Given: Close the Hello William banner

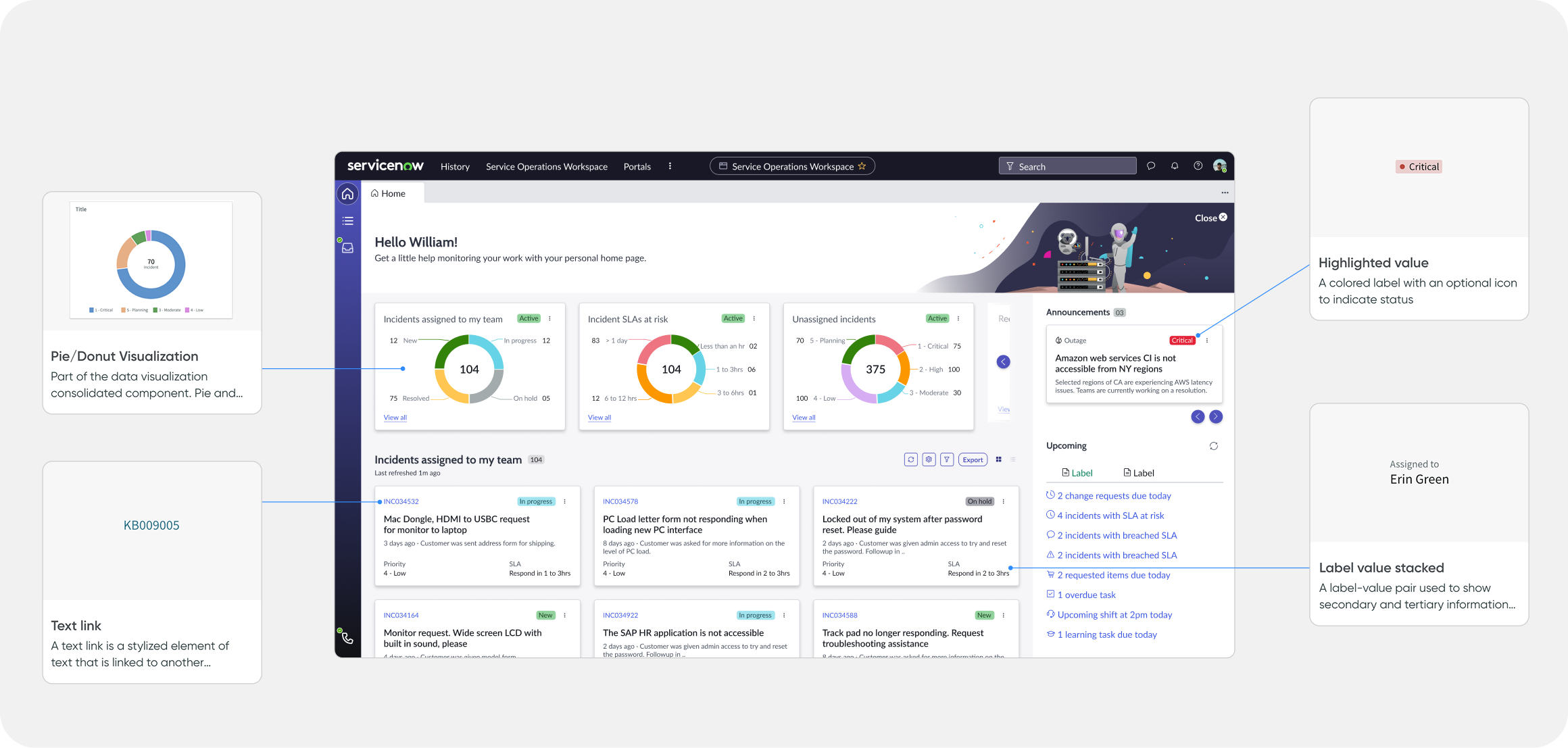Looking at the screenshot, I should point(1210,218).
